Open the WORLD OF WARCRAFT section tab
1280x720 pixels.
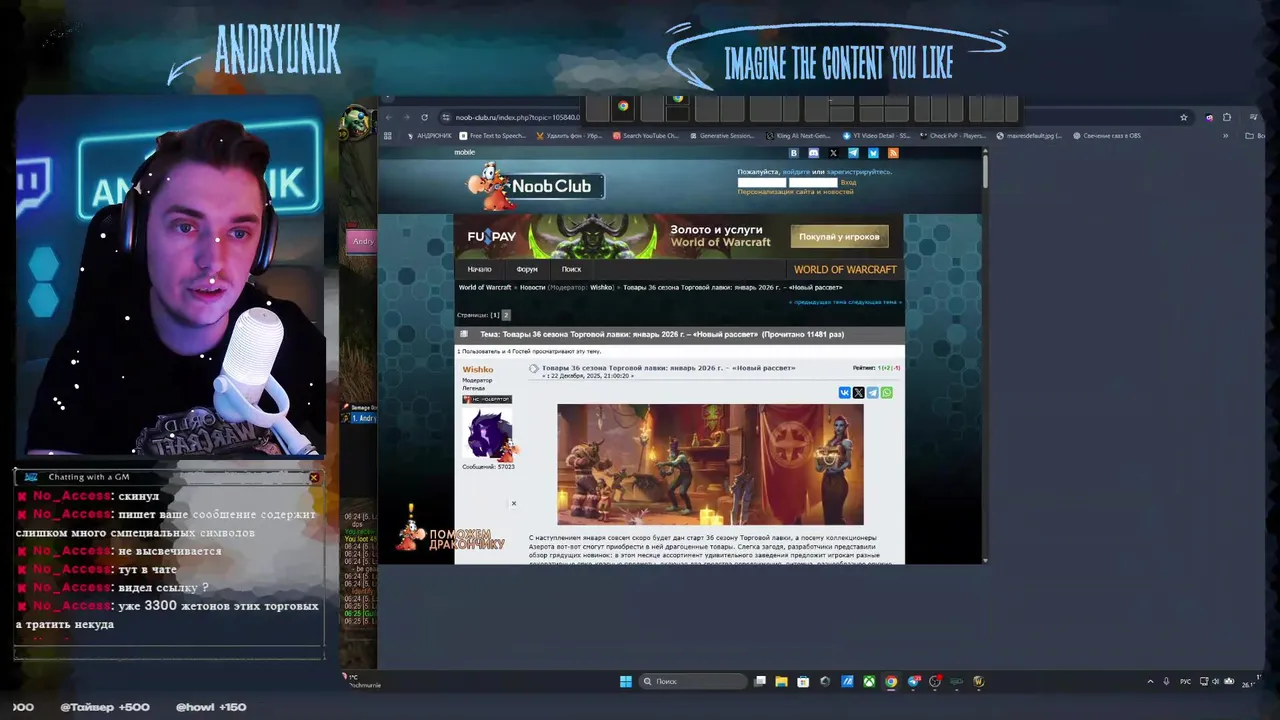point(845,269)
